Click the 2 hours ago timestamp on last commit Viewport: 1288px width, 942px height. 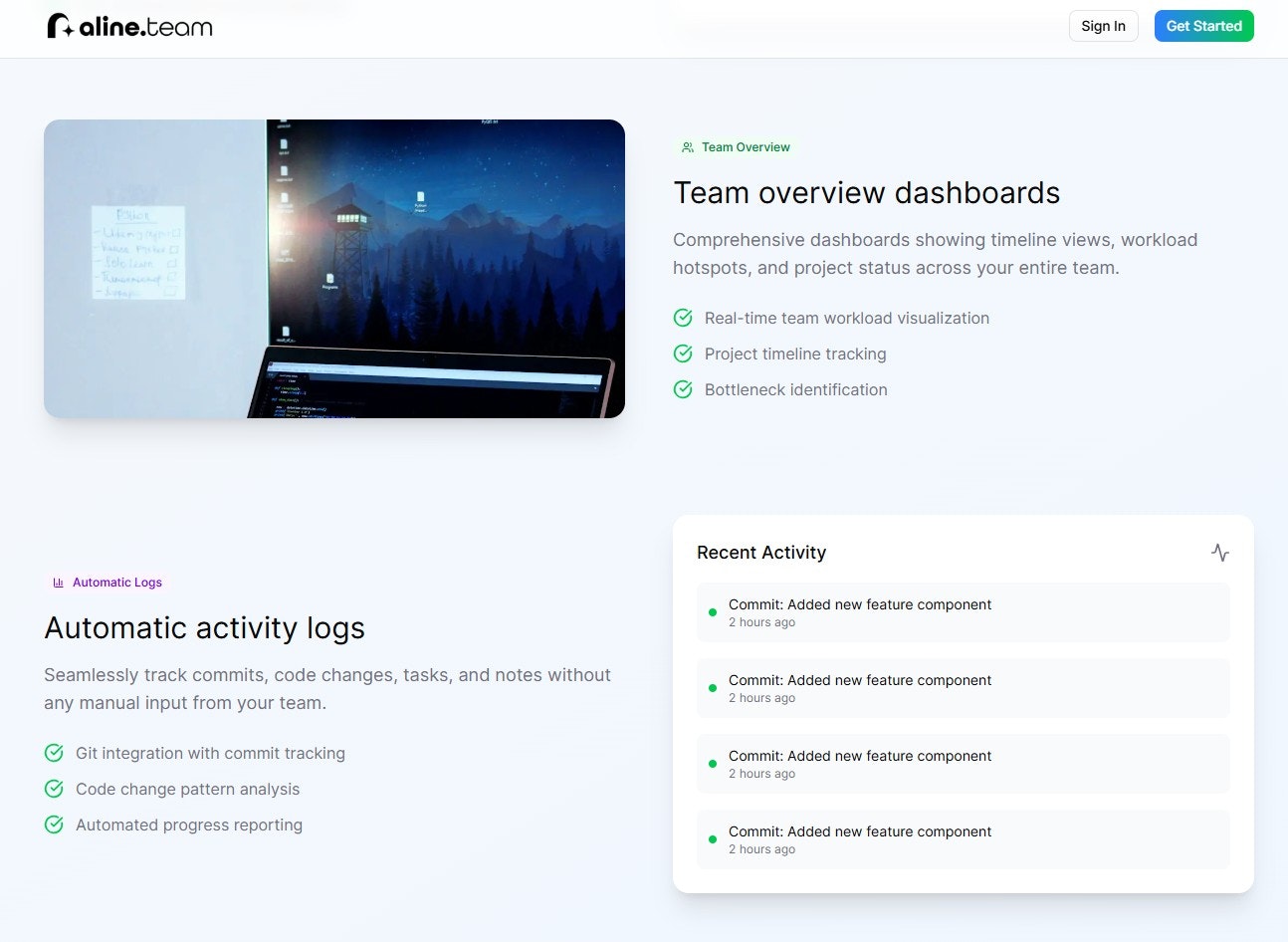coord(762,848)
